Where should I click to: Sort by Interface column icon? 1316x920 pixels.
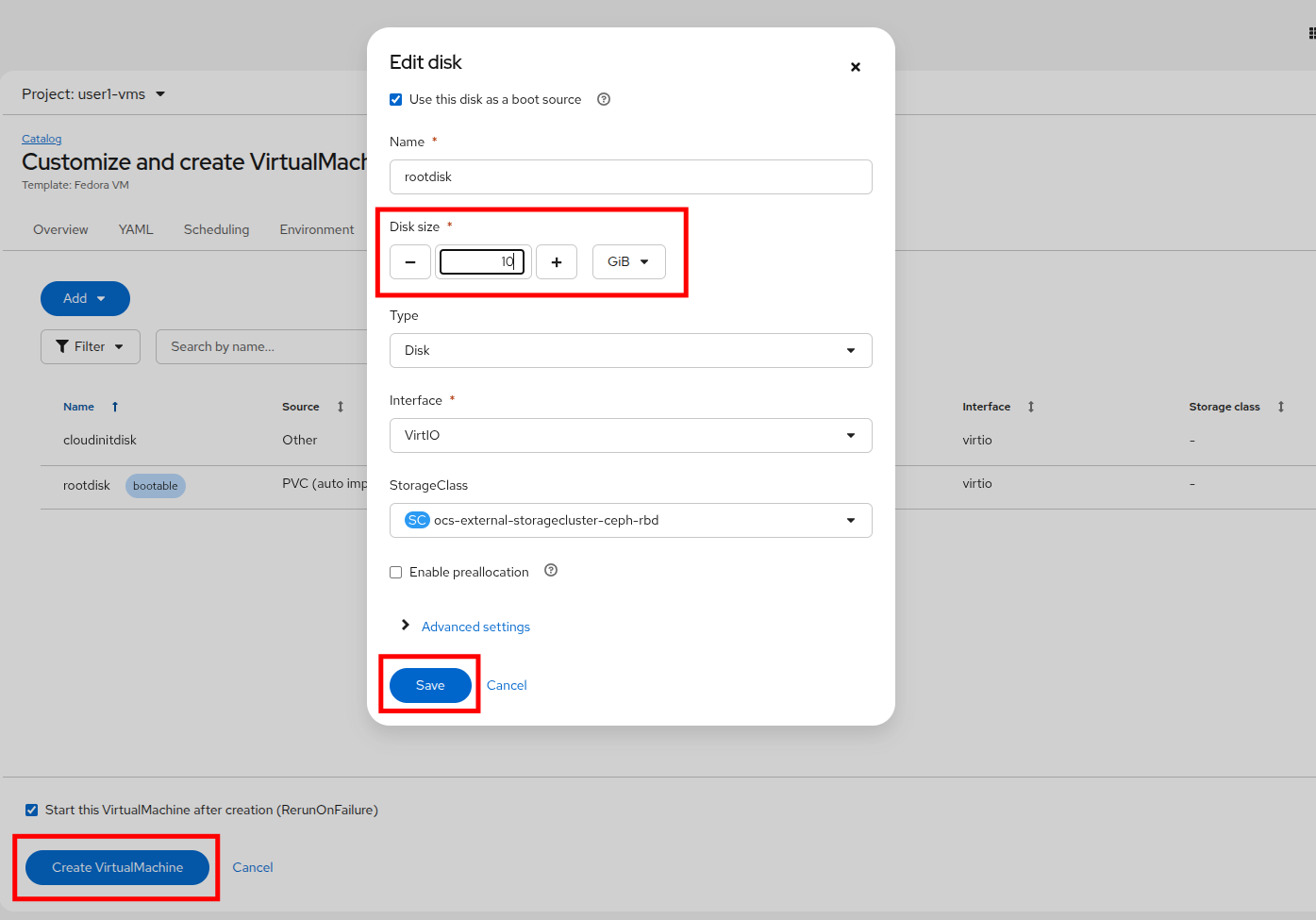1031,407
